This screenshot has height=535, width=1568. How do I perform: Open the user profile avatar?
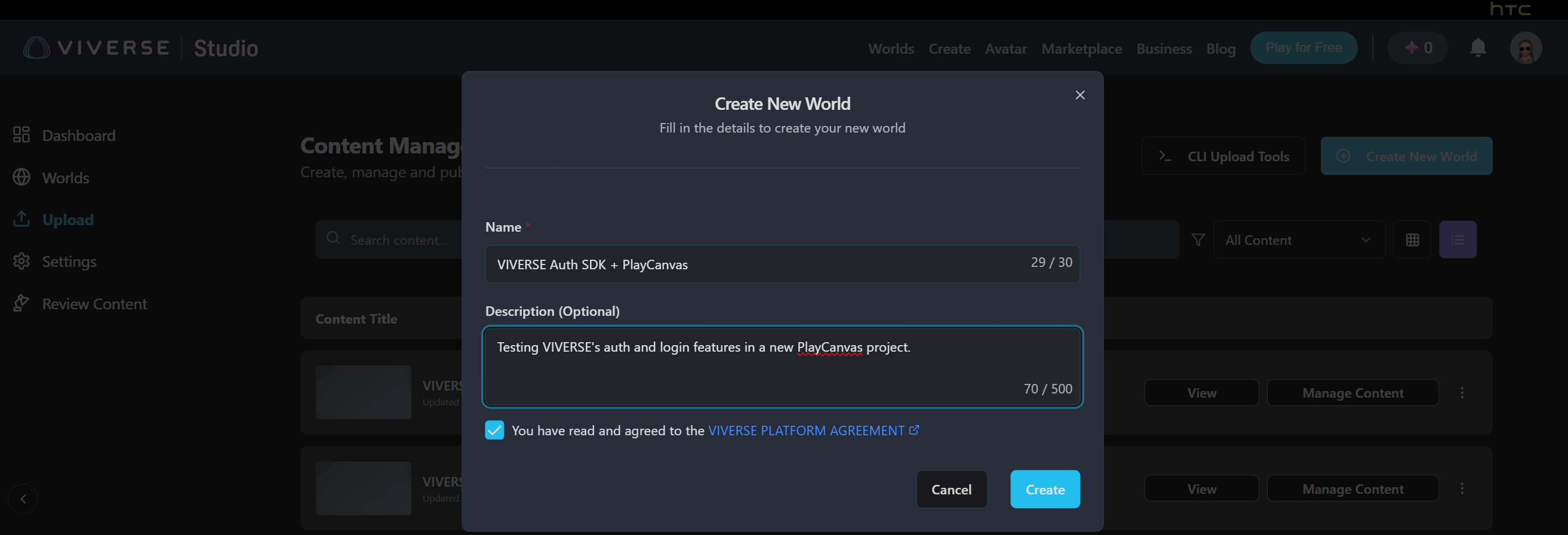[x=1525, y=48]
